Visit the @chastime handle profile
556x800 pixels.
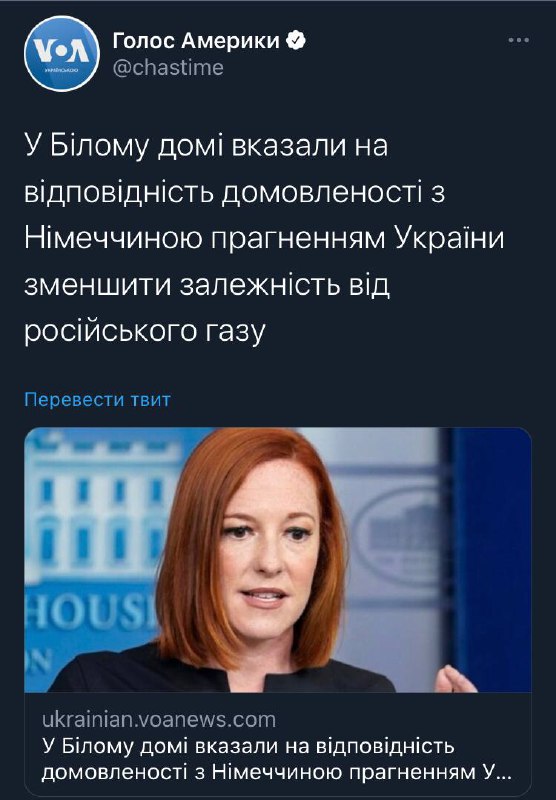point(168,67)
